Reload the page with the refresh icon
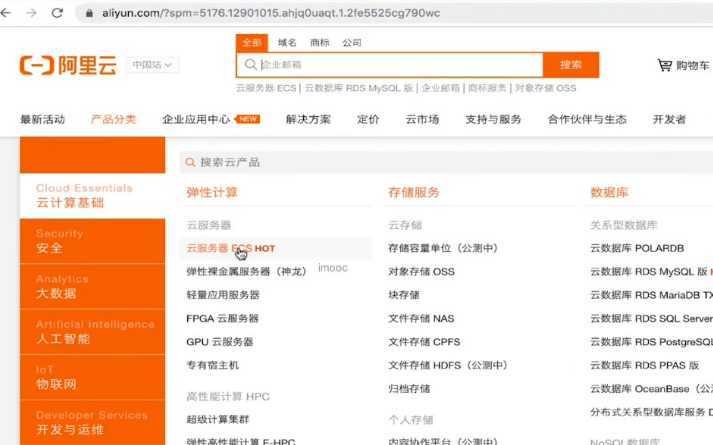The width and height of the screenshot is (713, 445). (57, 13)
